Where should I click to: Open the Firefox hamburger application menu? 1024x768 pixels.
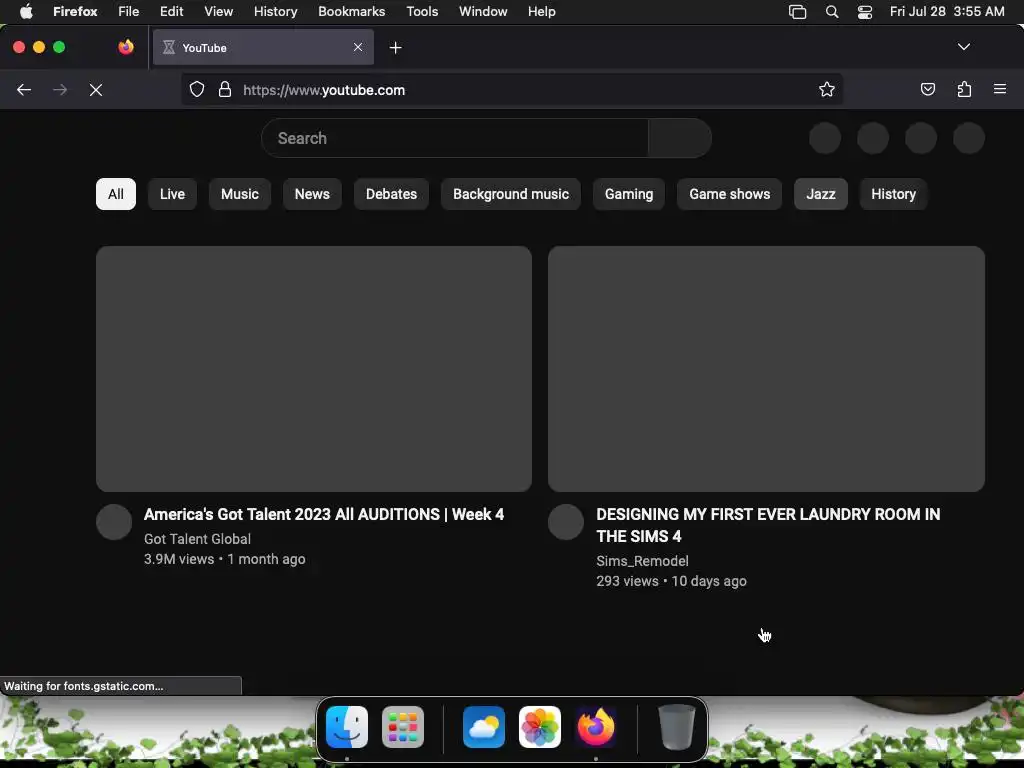[x=1000, y=89]
